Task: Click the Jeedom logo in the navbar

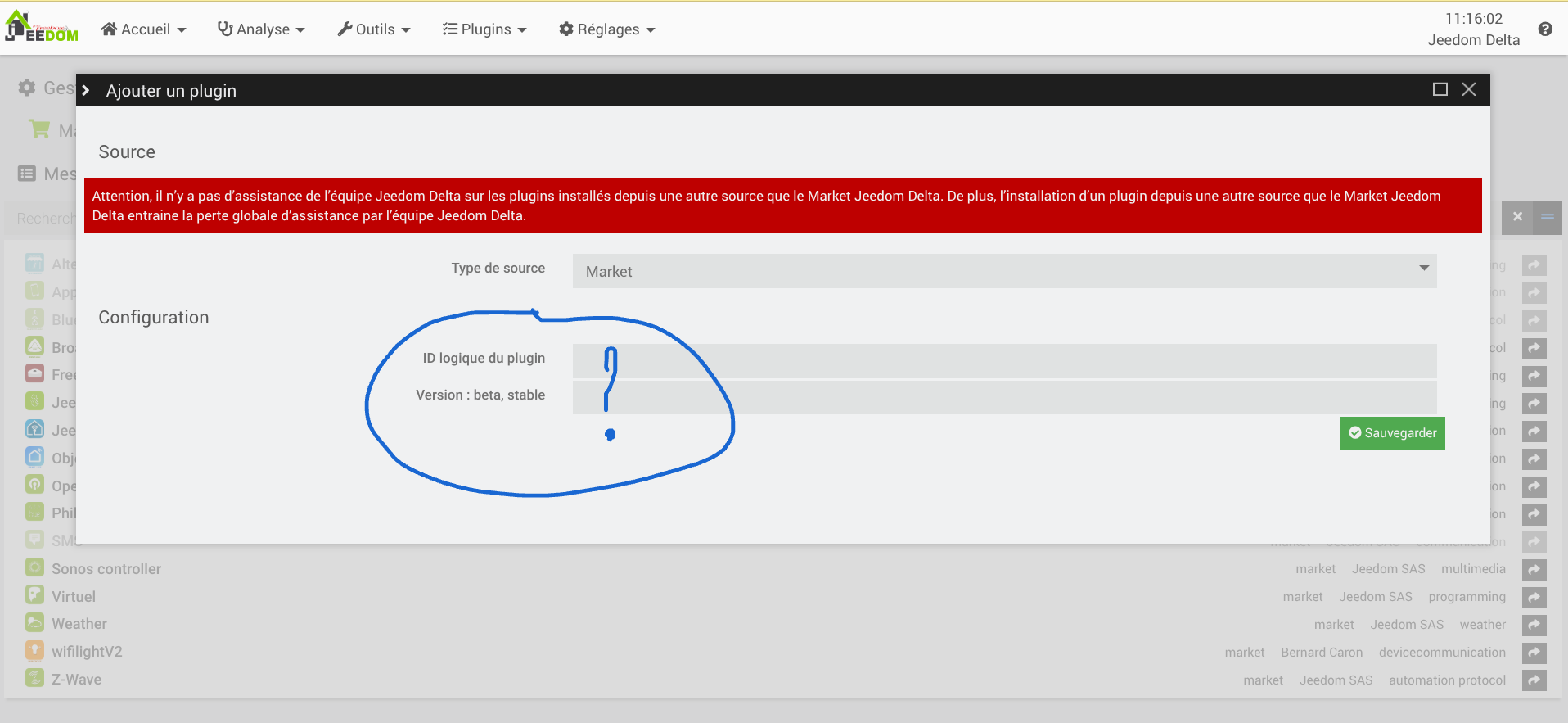Action: [x=42, y=26]
